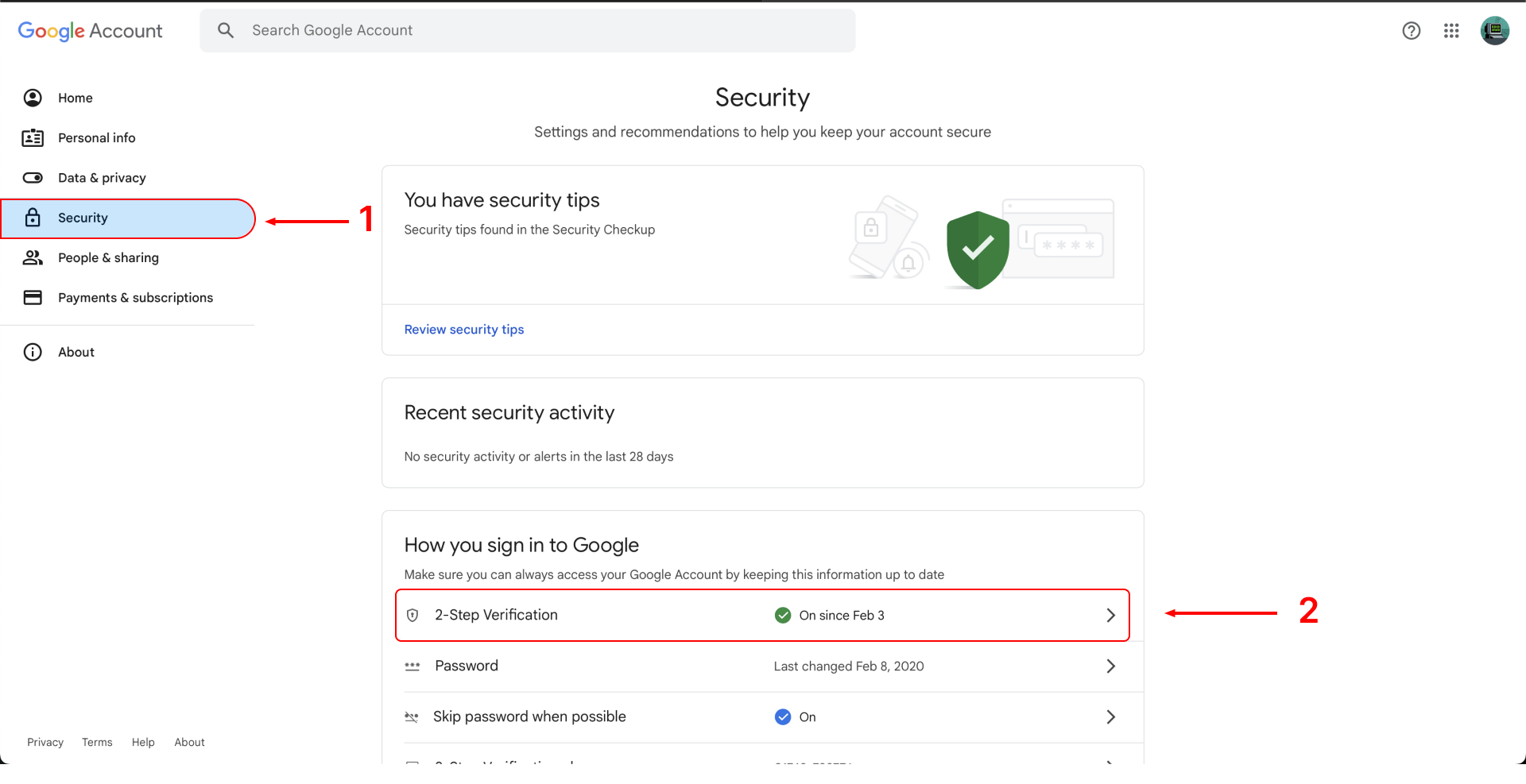Click the People & sharing icon

click(33, 257)
